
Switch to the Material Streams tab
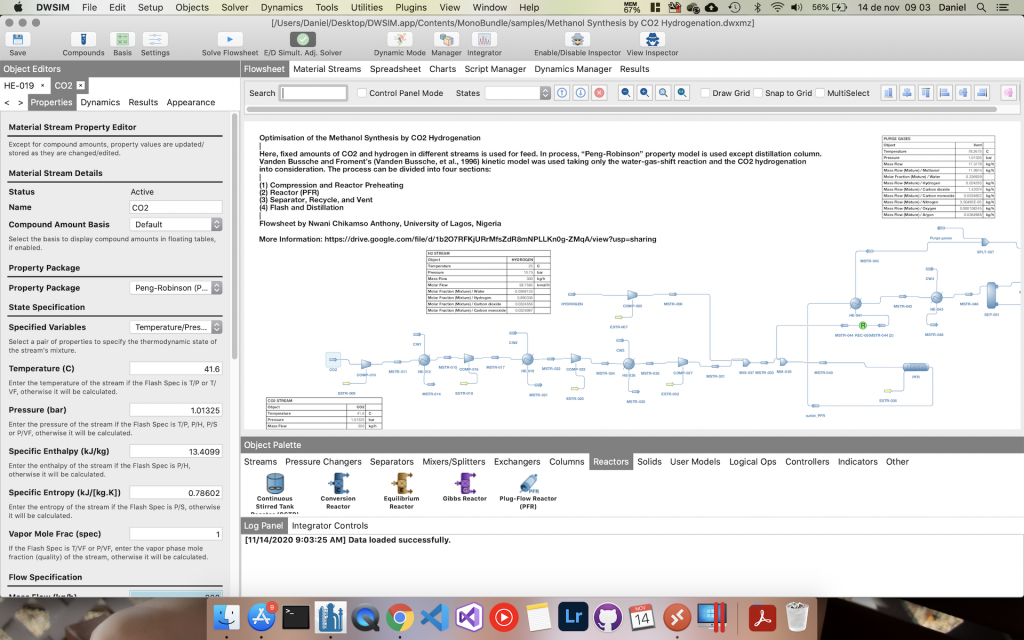[x=330, y=69]
